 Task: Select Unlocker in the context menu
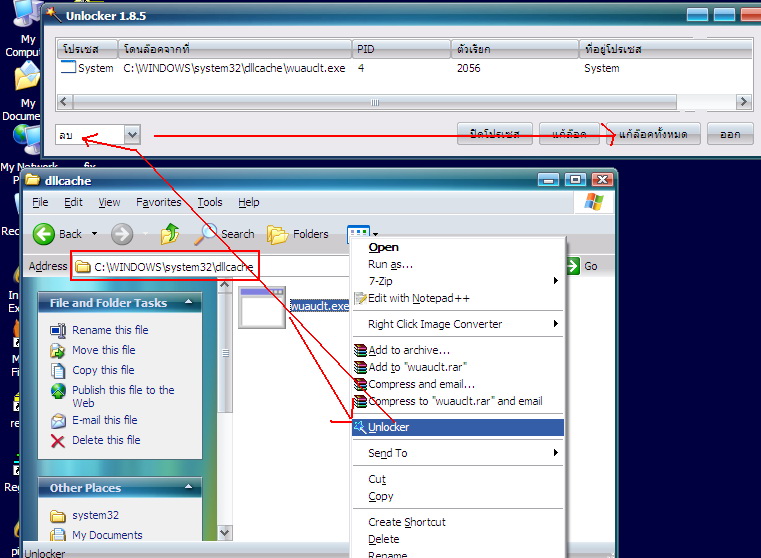pyautogui.click(x=458, y=427)
